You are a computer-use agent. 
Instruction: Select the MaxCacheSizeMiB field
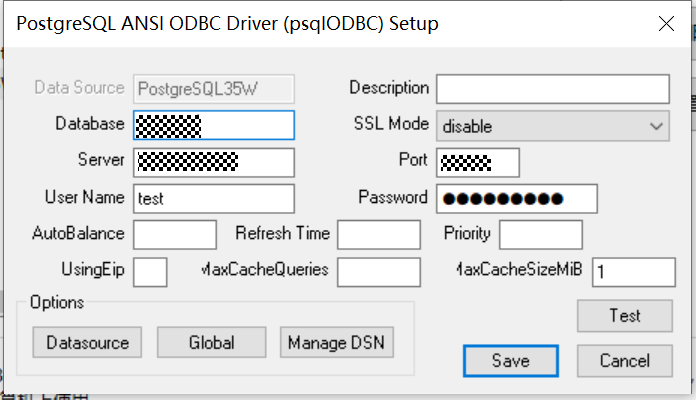click(x=634, y=272)
